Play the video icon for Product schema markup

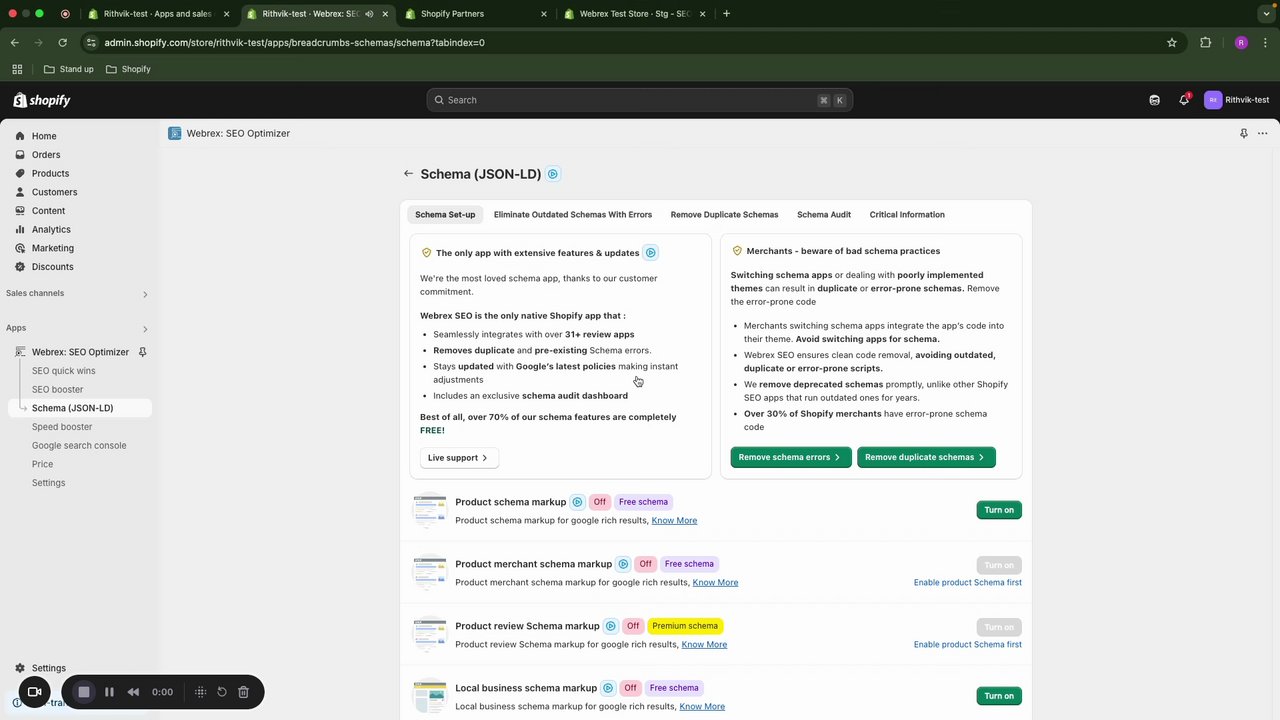(577, 502)
